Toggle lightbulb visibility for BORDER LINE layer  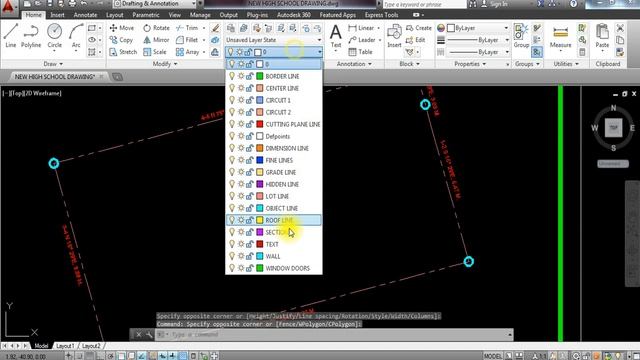coord(232,76)
